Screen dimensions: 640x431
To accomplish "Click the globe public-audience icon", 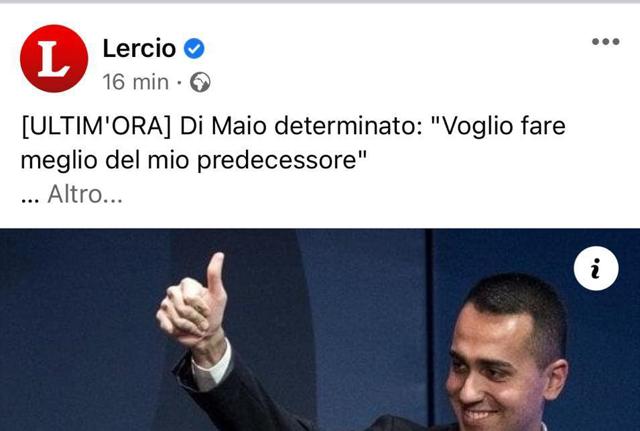I will (x=200, y=82).
